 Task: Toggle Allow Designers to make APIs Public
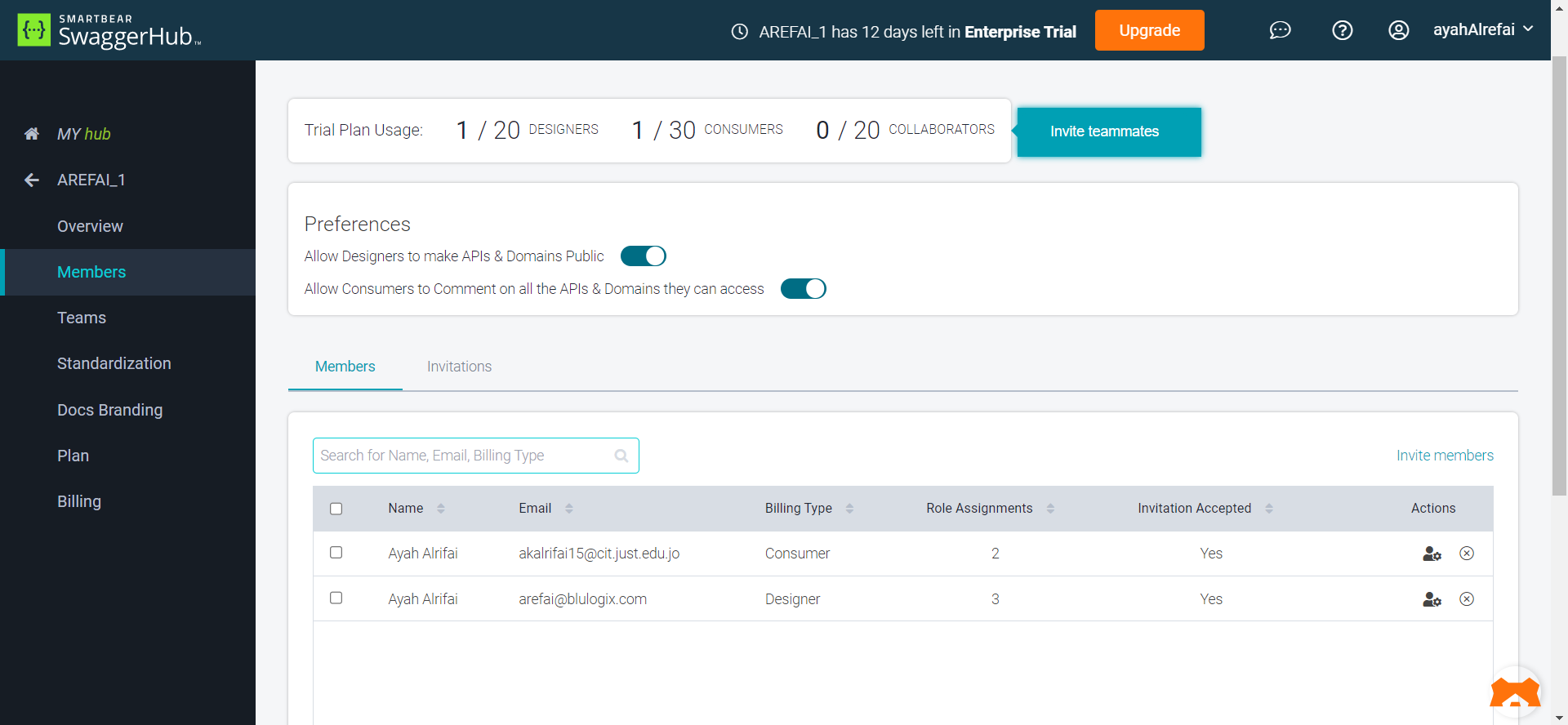coord(644,256)
